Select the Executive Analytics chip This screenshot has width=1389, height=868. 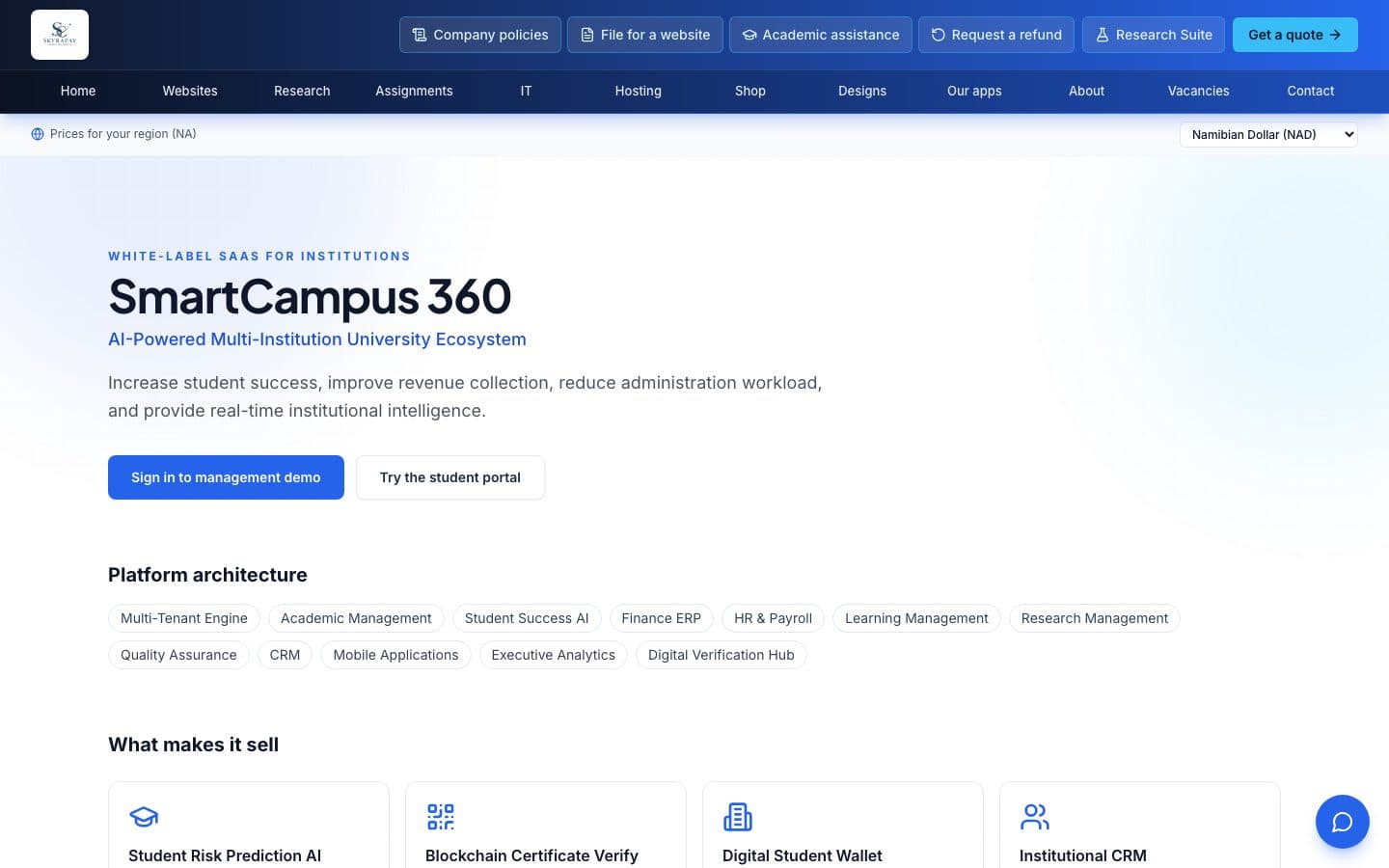click(554, 655)
